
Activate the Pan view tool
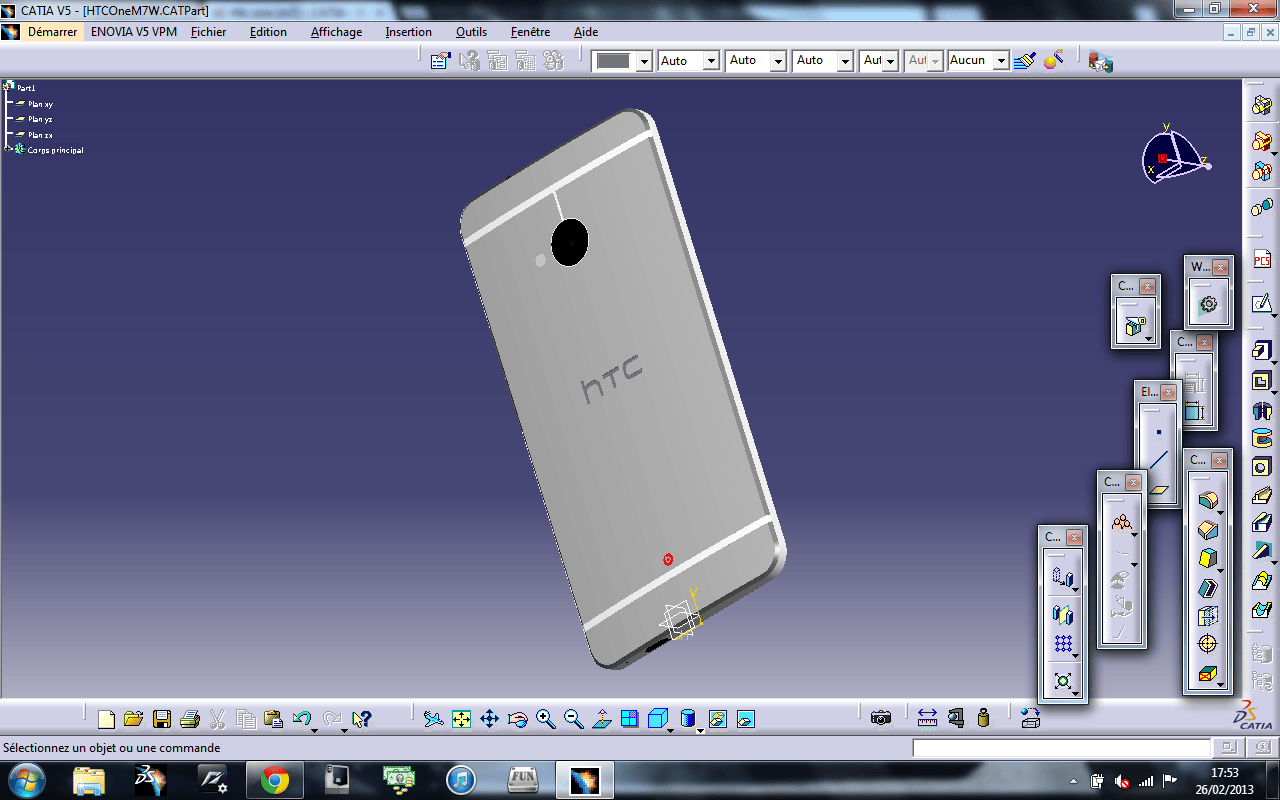tap(489, 718)
